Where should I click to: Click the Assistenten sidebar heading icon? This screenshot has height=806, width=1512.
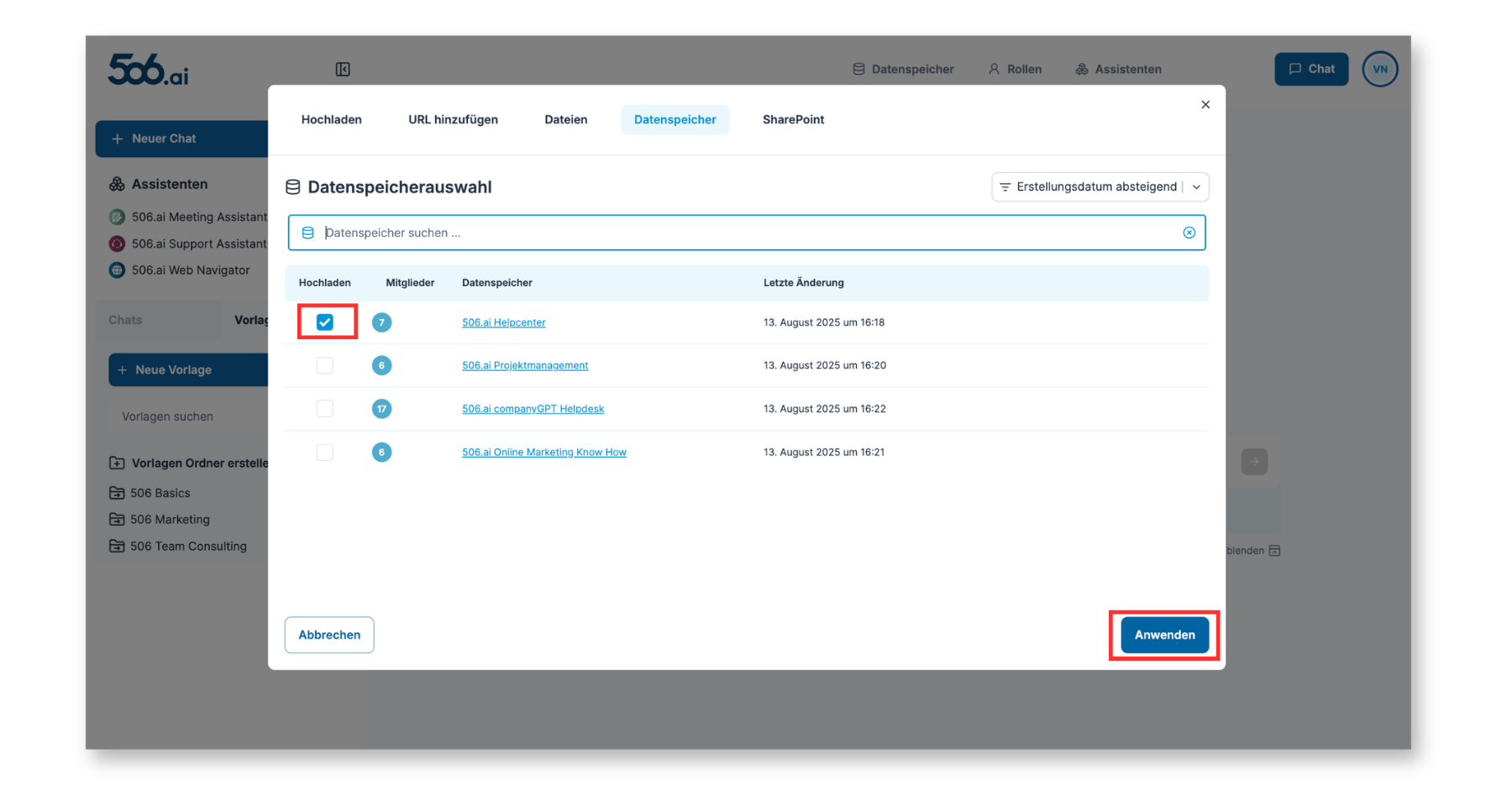tap(117, 184)
